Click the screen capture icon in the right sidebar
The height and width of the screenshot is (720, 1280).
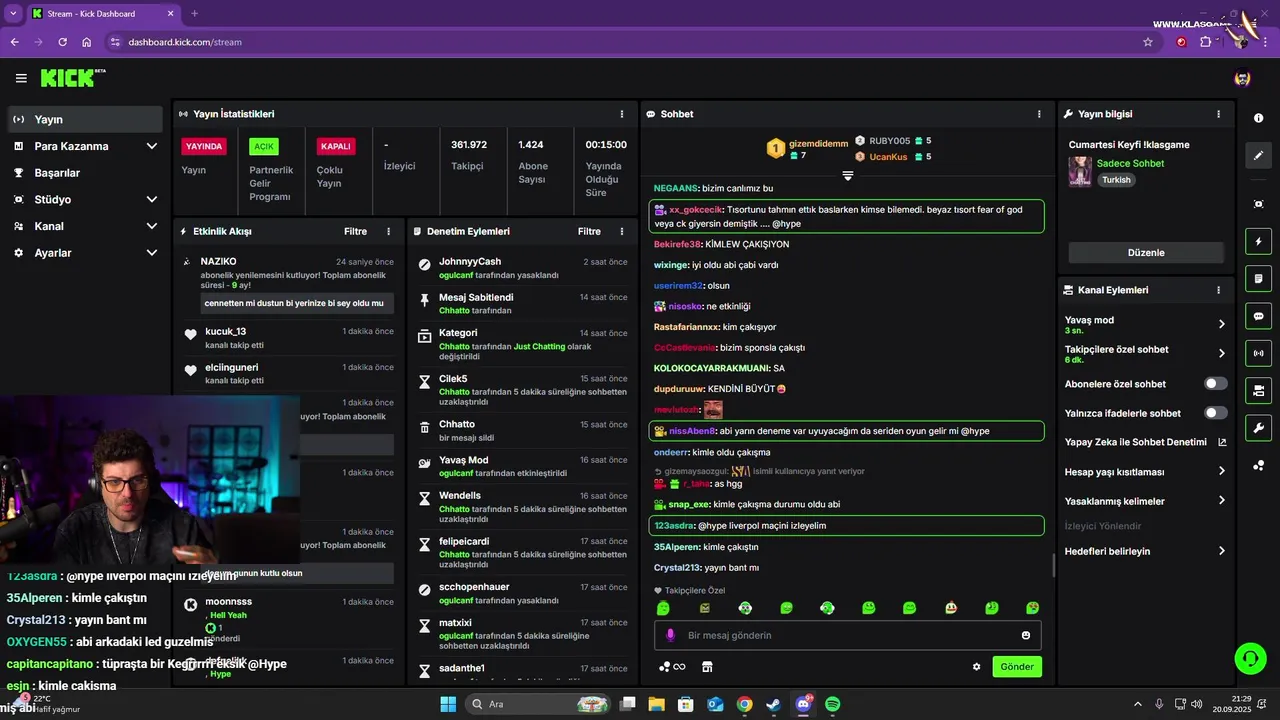1258,204
